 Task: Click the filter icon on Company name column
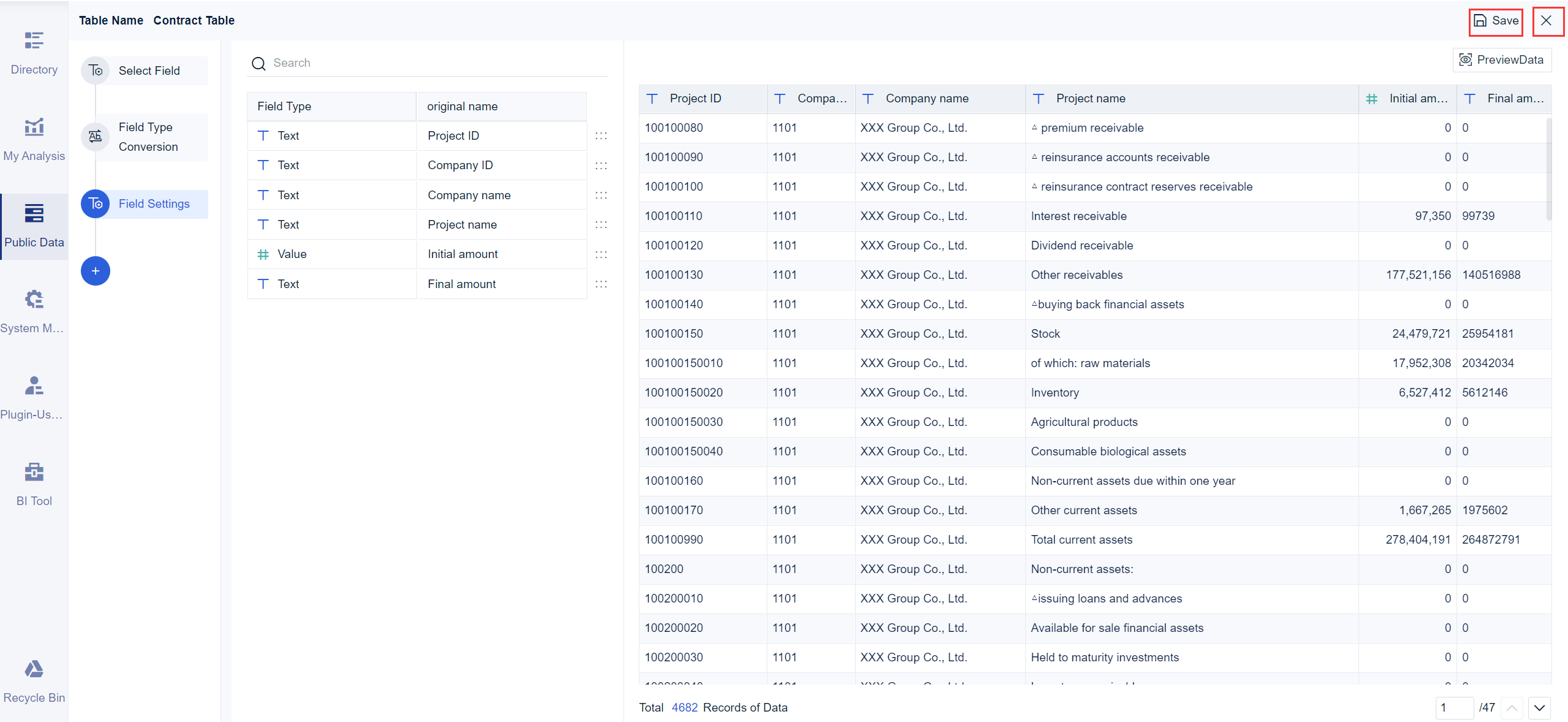(x=869, y=98)
